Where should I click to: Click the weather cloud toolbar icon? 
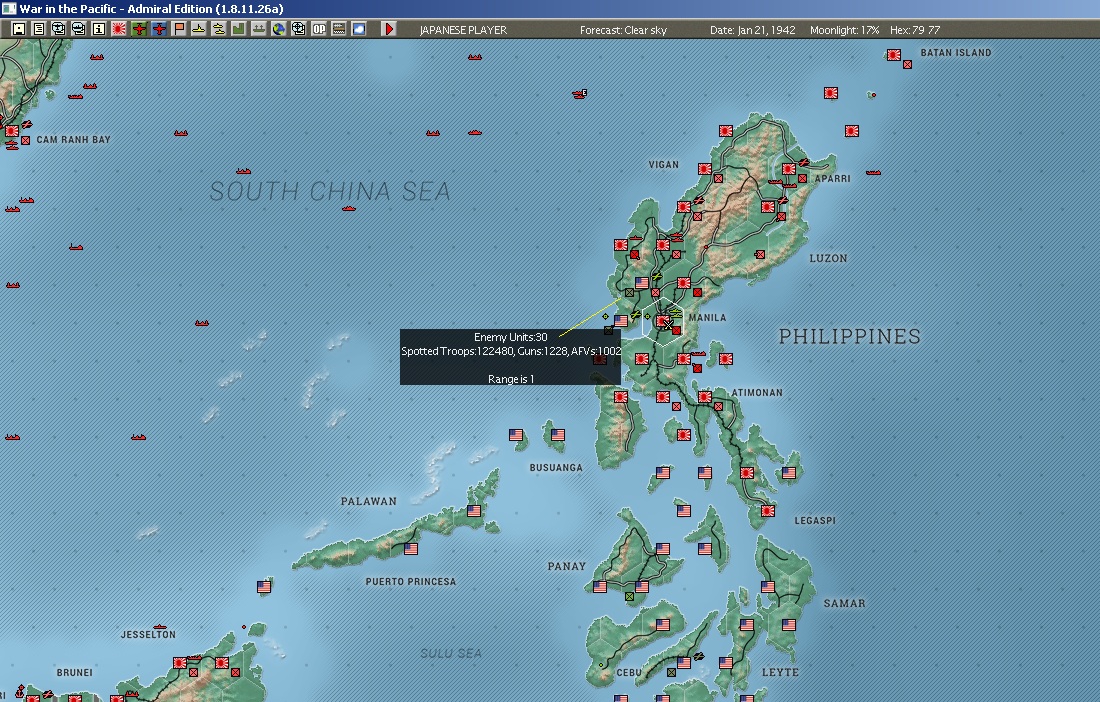coord(358,29)
